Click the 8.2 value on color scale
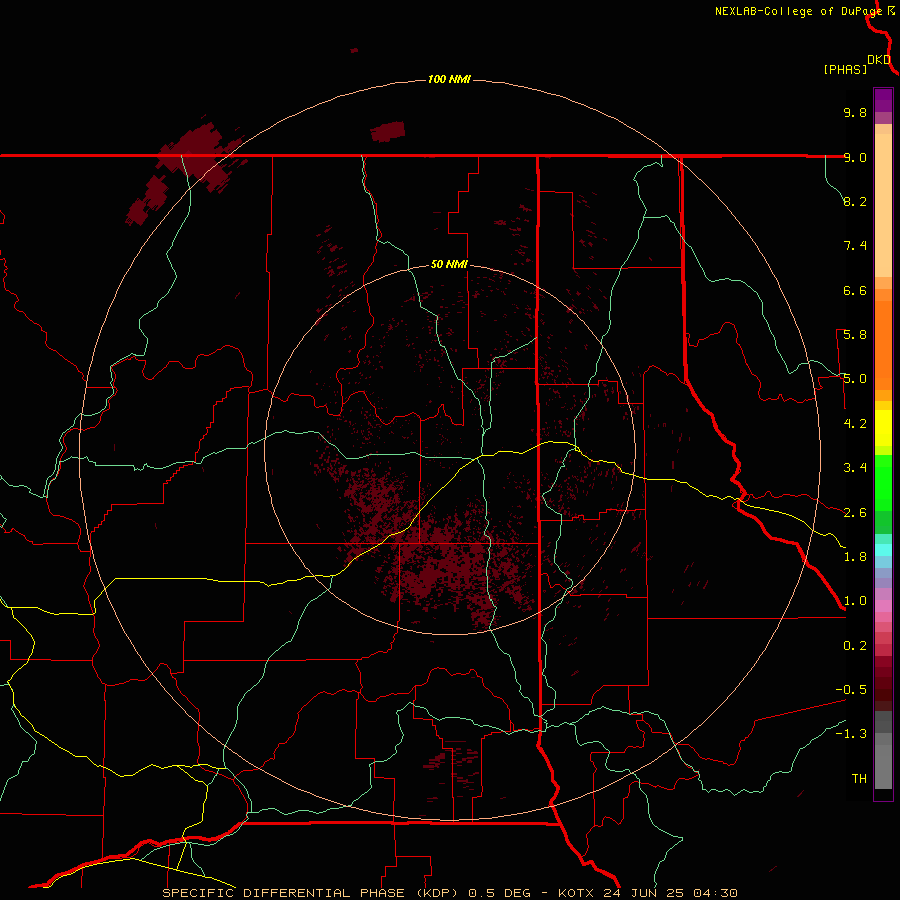Screen dimensions: 900x900 click(855, 201)
